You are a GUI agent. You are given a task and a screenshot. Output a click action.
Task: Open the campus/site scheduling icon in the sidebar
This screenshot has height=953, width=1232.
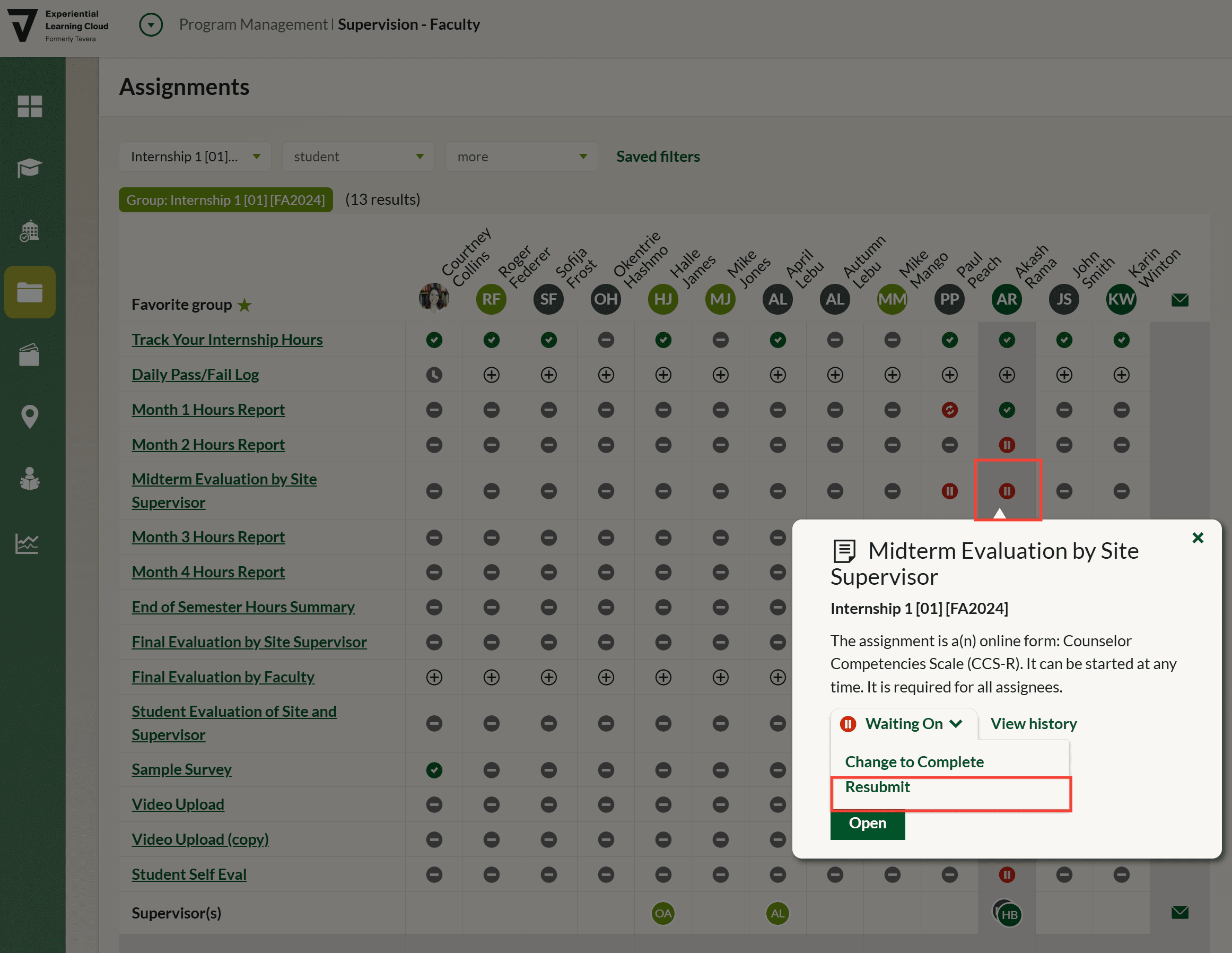point(29,230)
